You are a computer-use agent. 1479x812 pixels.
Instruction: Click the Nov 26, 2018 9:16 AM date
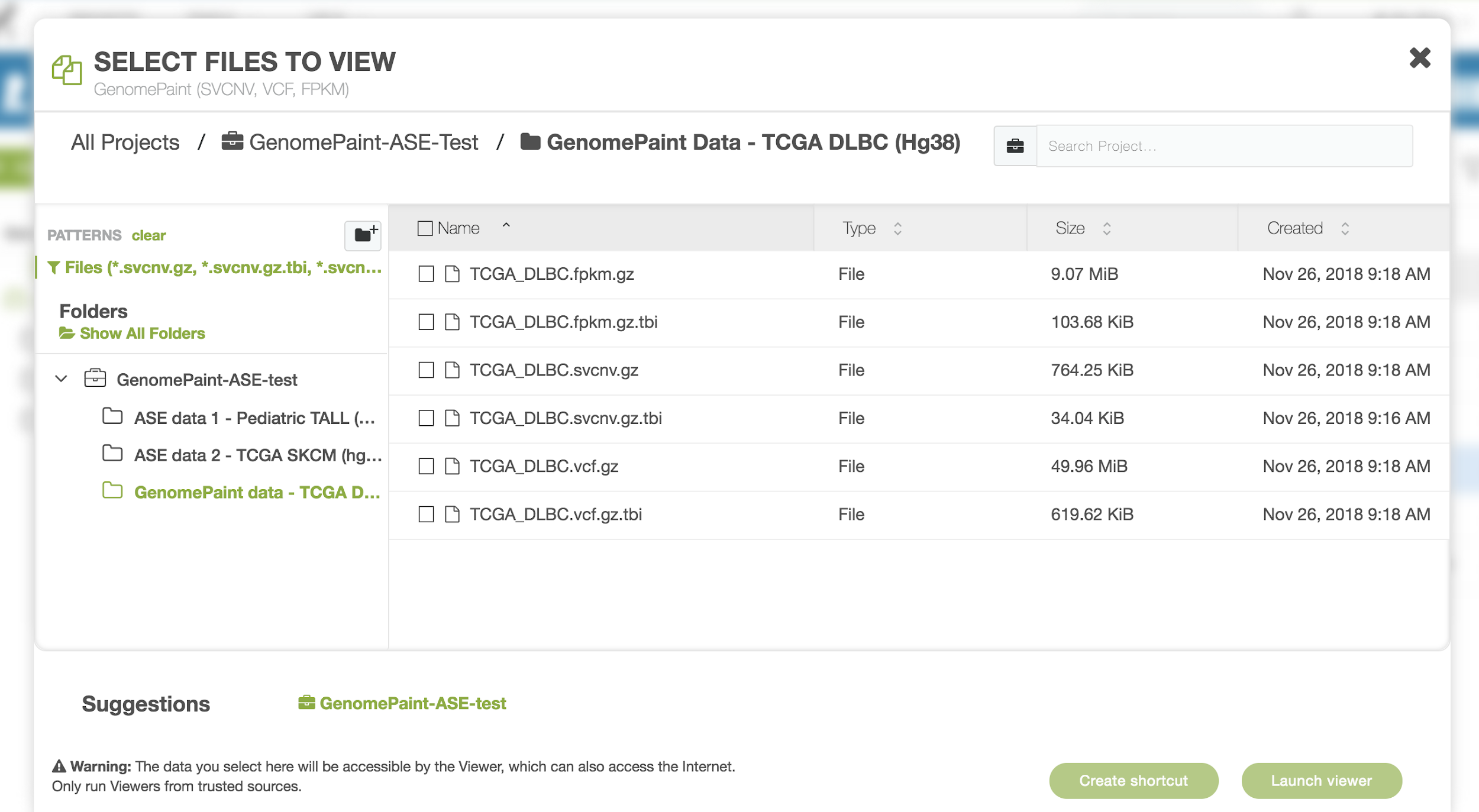click(x=1346, y=418)
